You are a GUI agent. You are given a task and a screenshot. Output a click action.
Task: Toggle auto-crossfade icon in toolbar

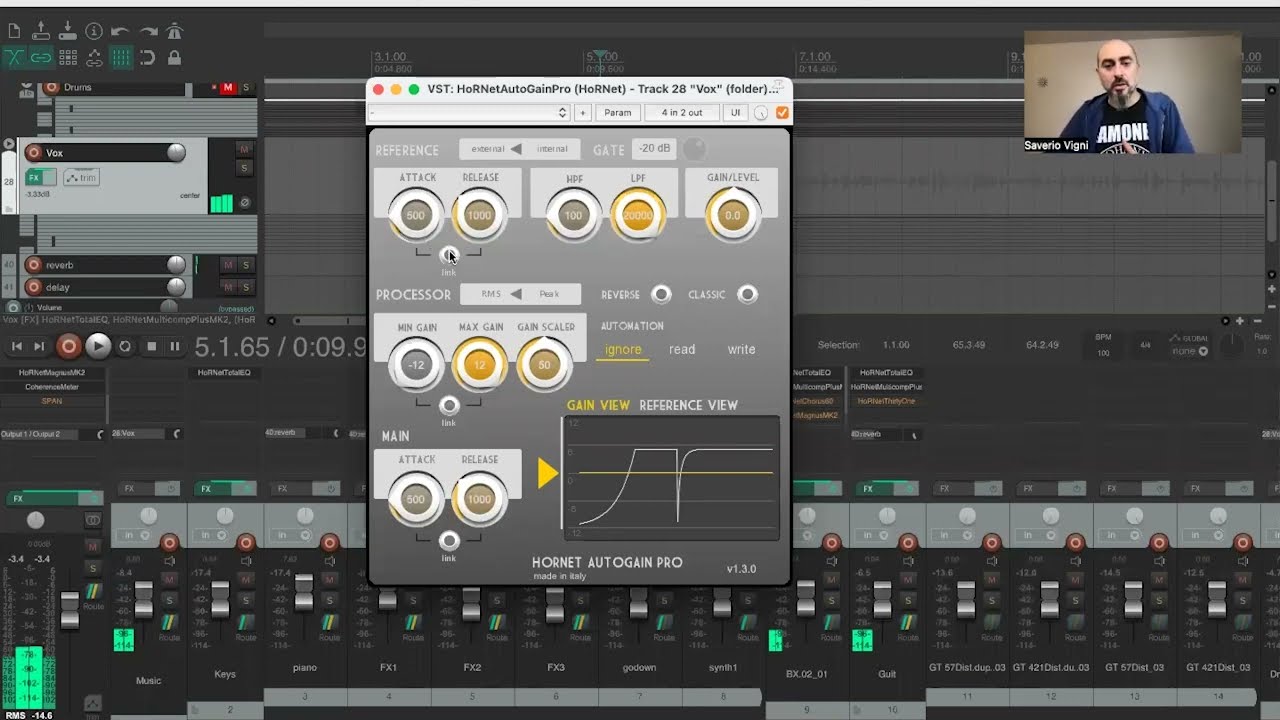pyautogui.click(x=14, y=57)
